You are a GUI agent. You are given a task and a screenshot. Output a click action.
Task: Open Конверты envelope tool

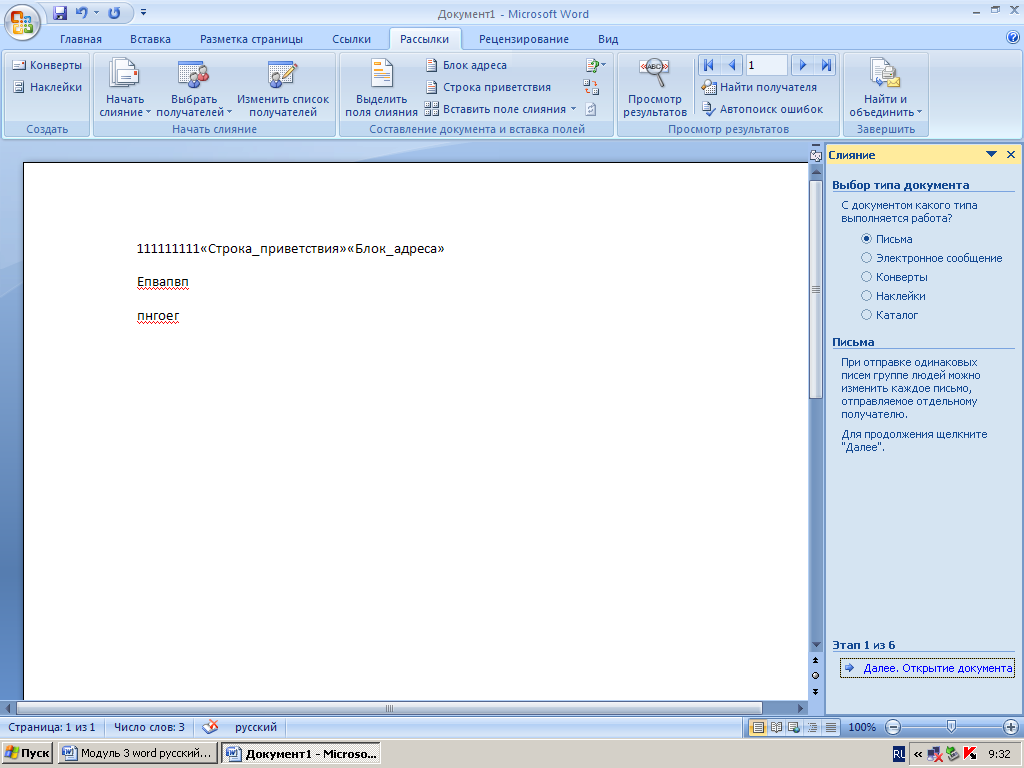(x=47, y=65)
